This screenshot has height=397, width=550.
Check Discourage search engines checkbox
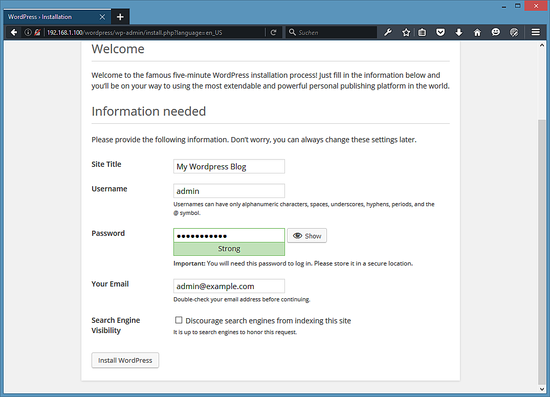point(179,320)
